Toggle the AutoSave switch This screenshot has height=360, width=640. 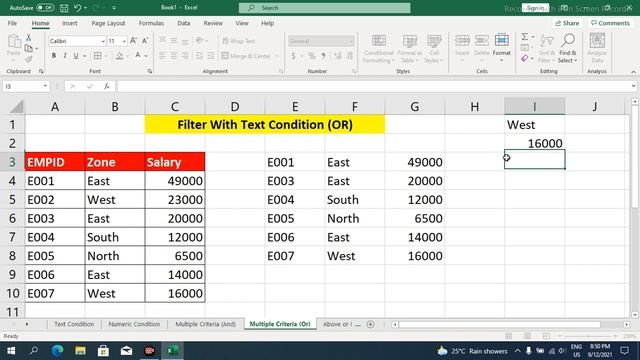pos(45,8)
